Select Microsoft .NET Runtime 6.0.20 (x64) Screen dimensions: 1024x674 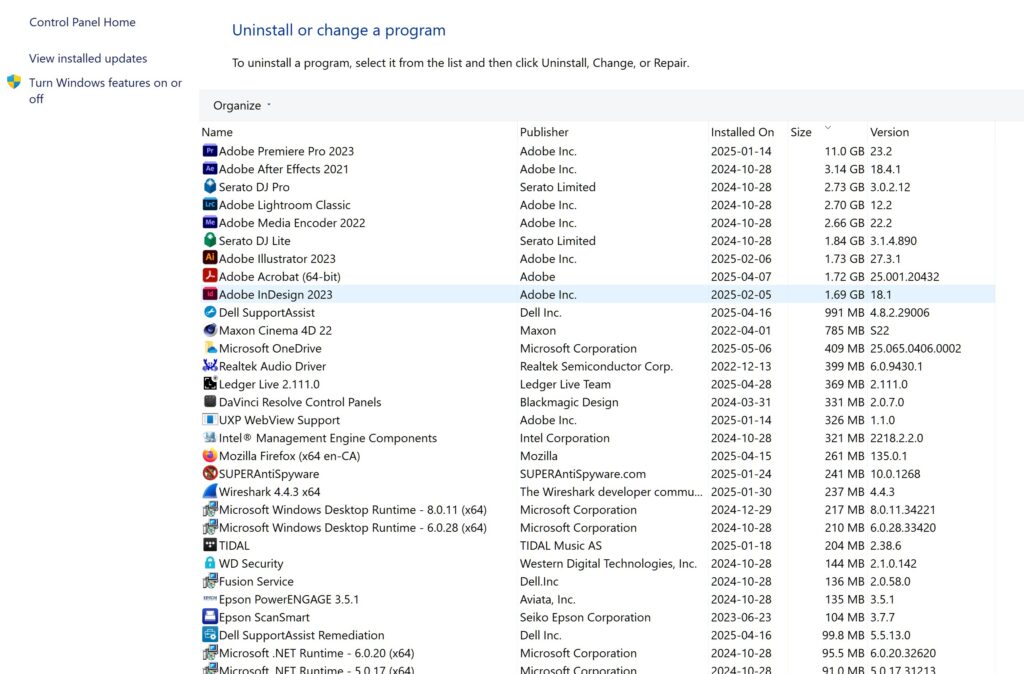click(597, 652)
